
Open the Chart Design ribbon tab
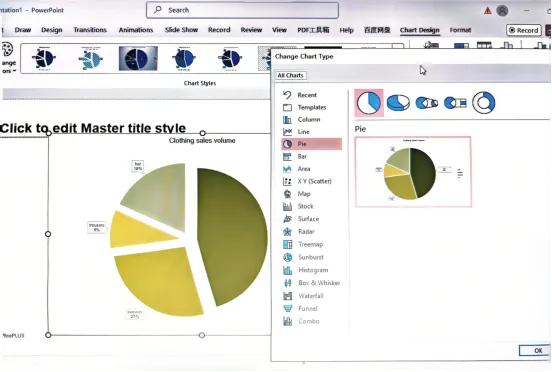click(420, 30)
